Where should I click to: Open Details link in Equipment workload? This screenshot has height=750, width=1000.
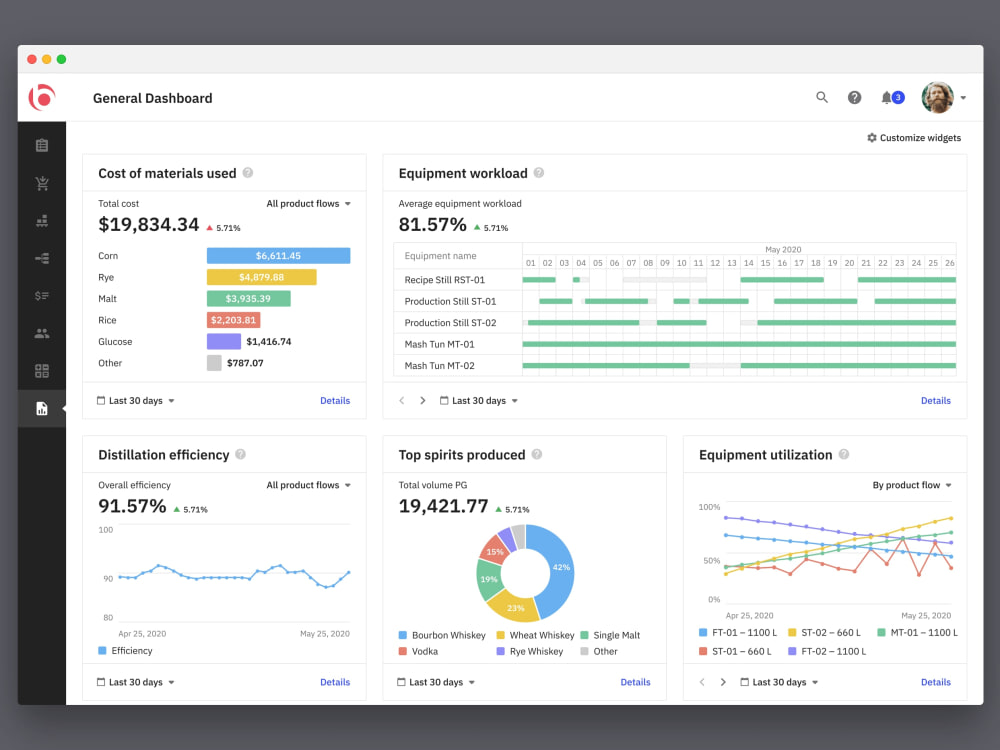coord(936,401)
